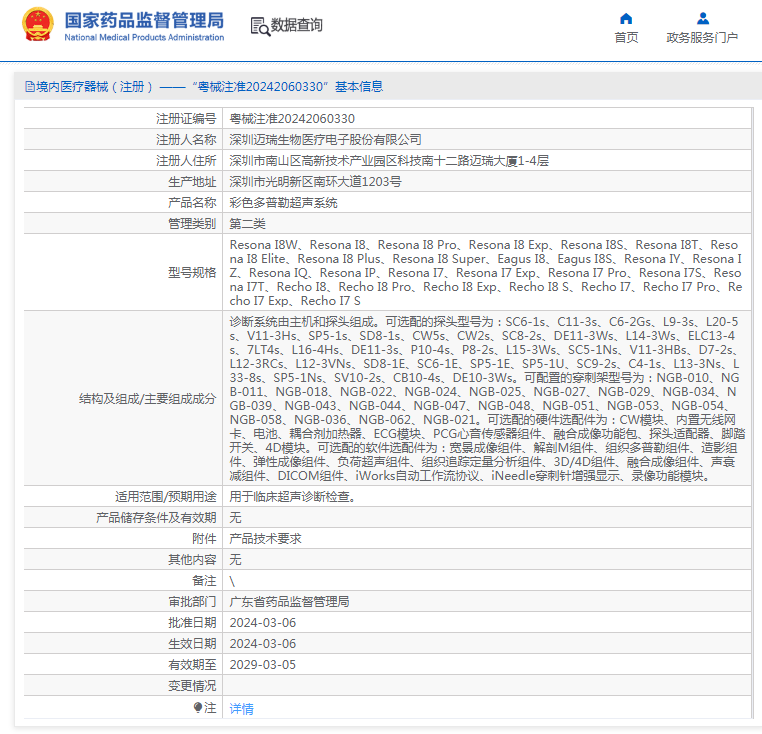This screenshot has width=762, height=734.
Task: Go to 首页 via its text label
Action: (x=626, y=38)
